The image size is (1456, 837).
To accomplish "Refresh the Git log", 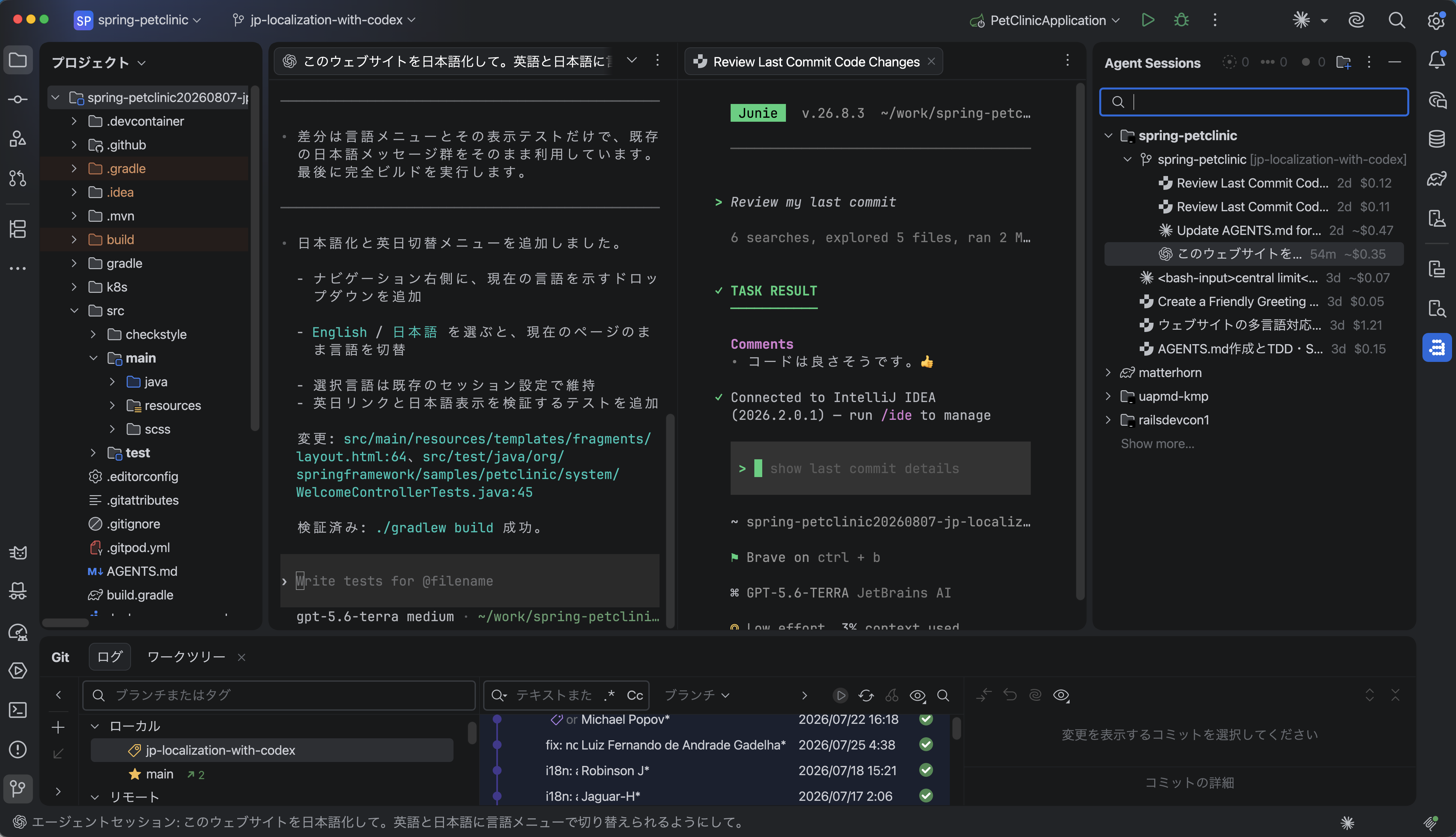I will (866, 696).
